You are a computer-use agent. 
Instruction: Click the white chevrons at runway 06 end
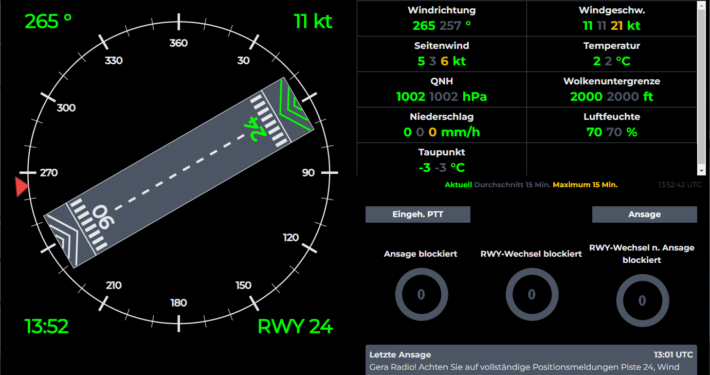(63, 240)
